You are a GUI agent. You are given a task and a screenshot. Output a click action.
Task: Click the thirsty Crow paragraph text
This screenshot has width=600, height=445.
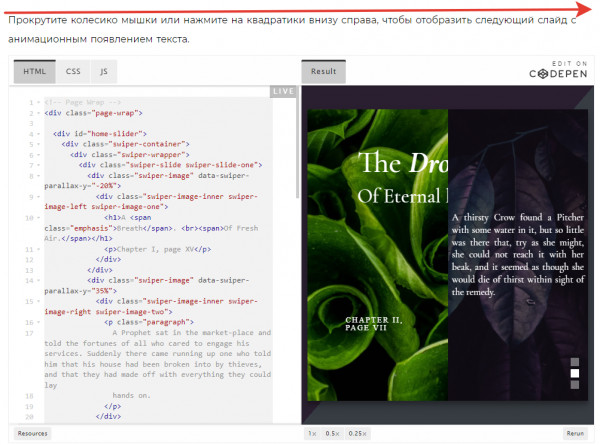tap(518, 254)
